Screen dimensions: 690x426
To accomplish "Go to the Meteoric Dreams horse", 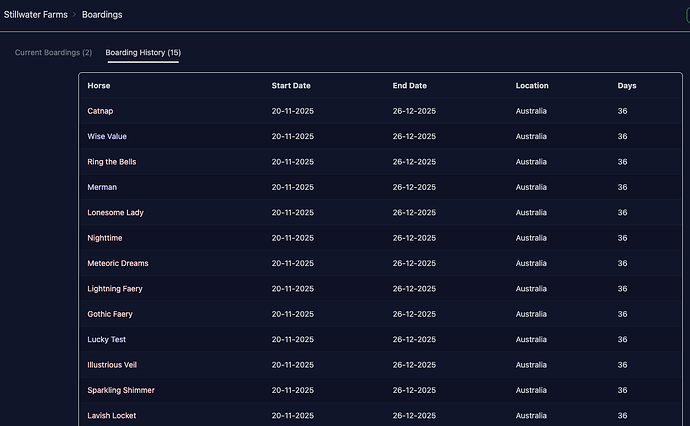I will coord(118,263).
